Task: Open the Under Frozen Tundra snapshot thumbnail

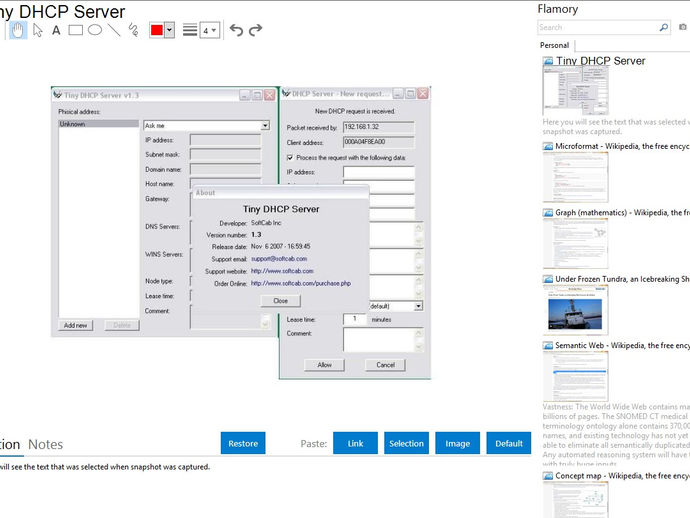Action: point(576,310)
